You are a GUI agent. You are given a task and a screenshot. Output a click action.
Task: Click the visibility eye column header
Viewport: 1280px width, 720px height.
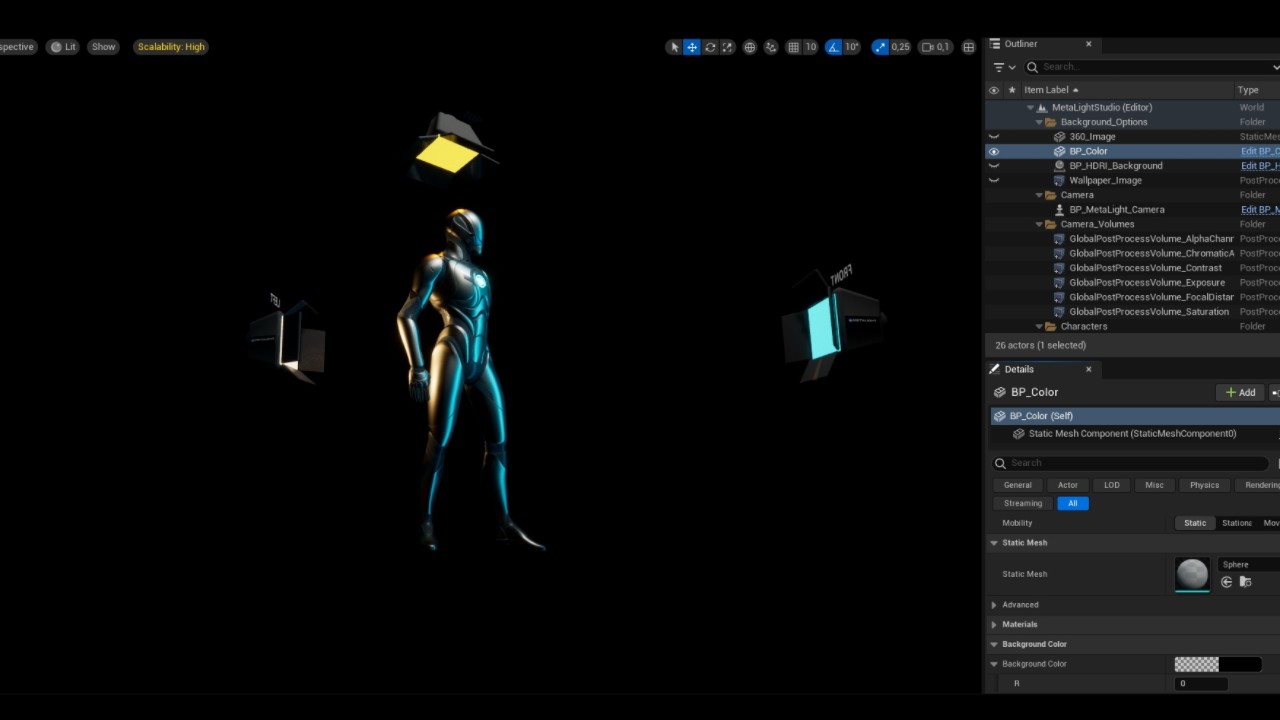[x=994, y=90]
